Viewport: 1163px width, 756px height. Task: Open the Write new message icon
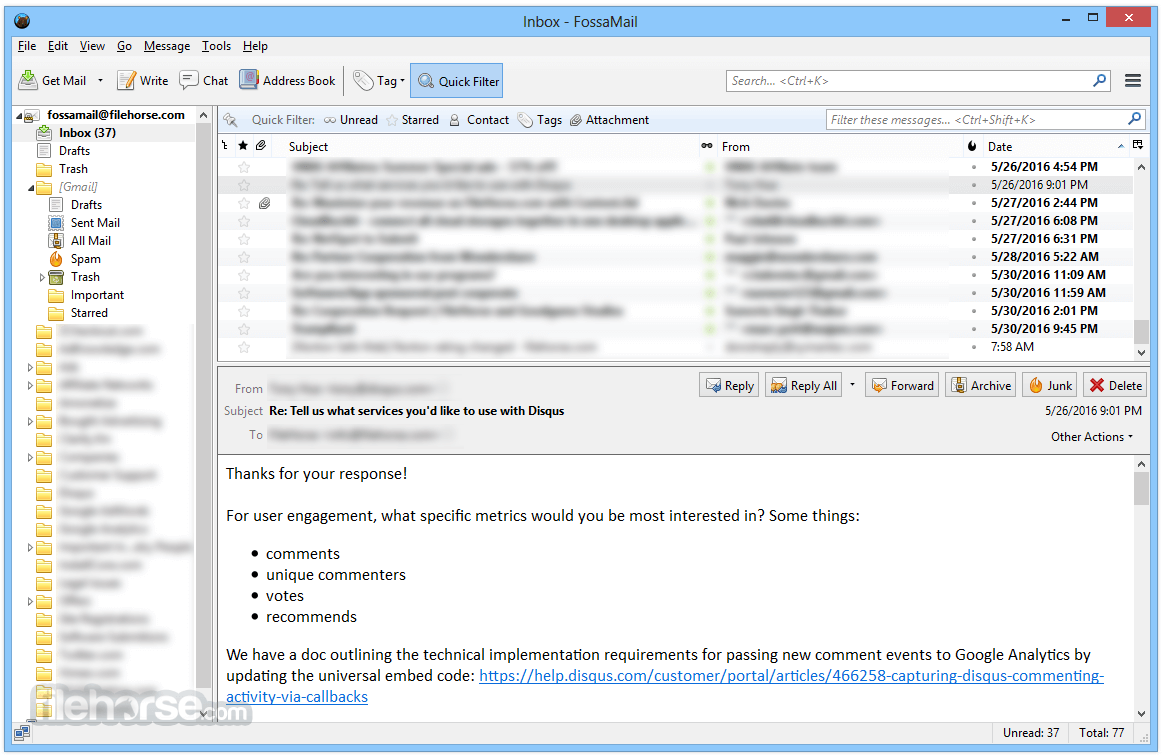142,81
